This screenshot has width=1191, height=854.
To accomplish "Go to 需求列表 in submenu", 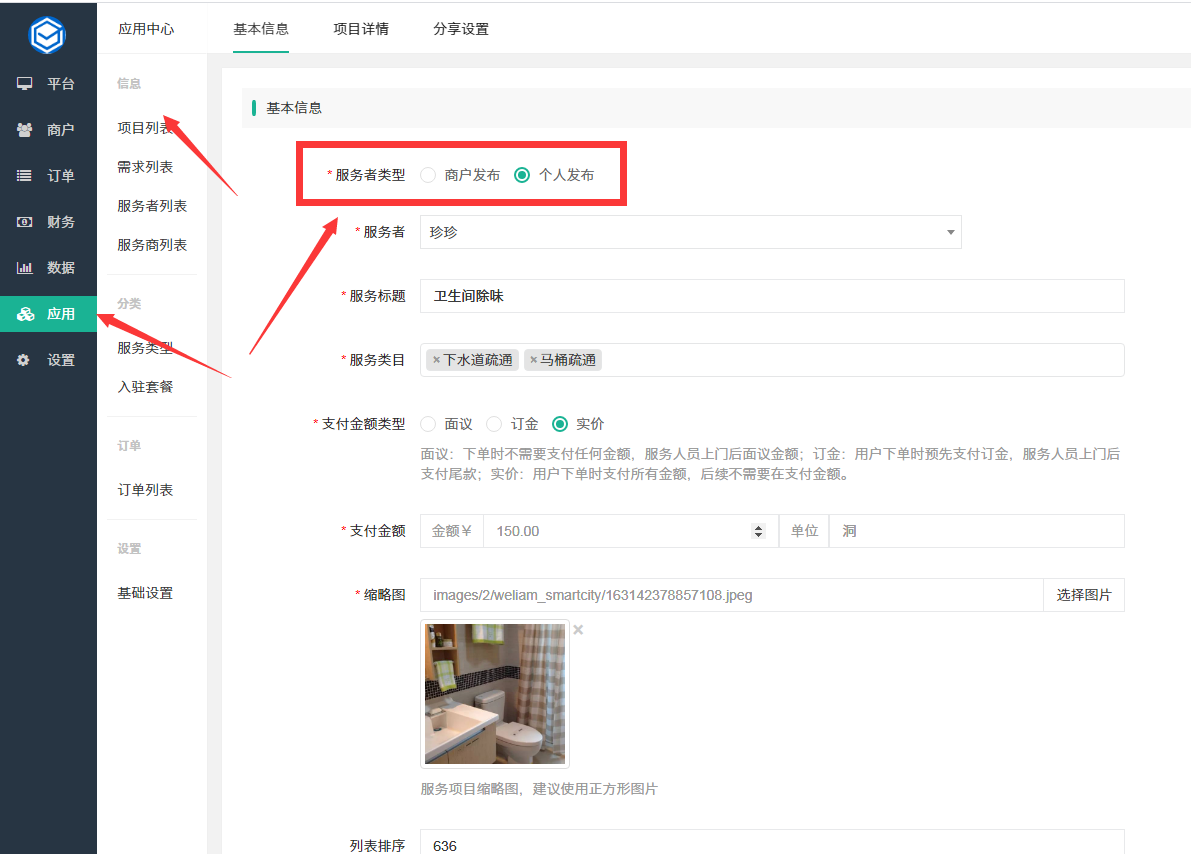I will click(145, 167).
